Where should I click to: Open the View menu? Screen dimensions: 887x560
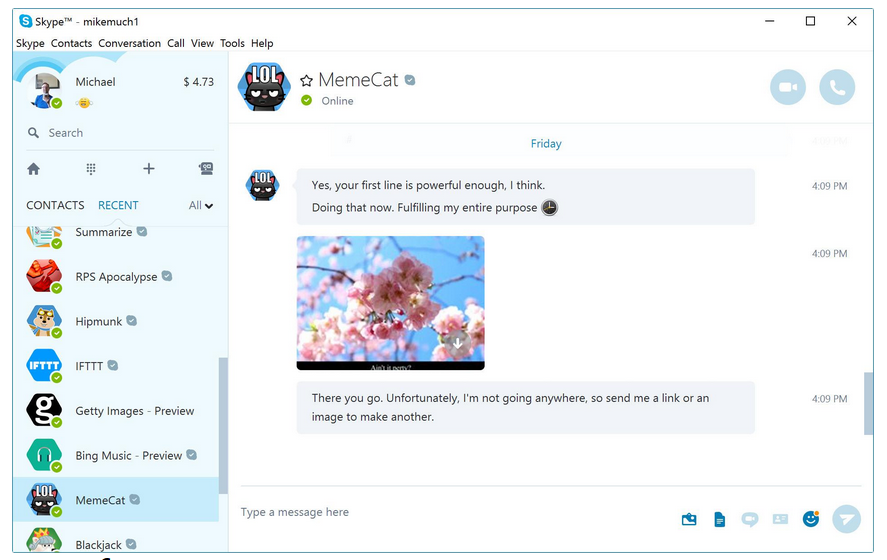point(202,43)
